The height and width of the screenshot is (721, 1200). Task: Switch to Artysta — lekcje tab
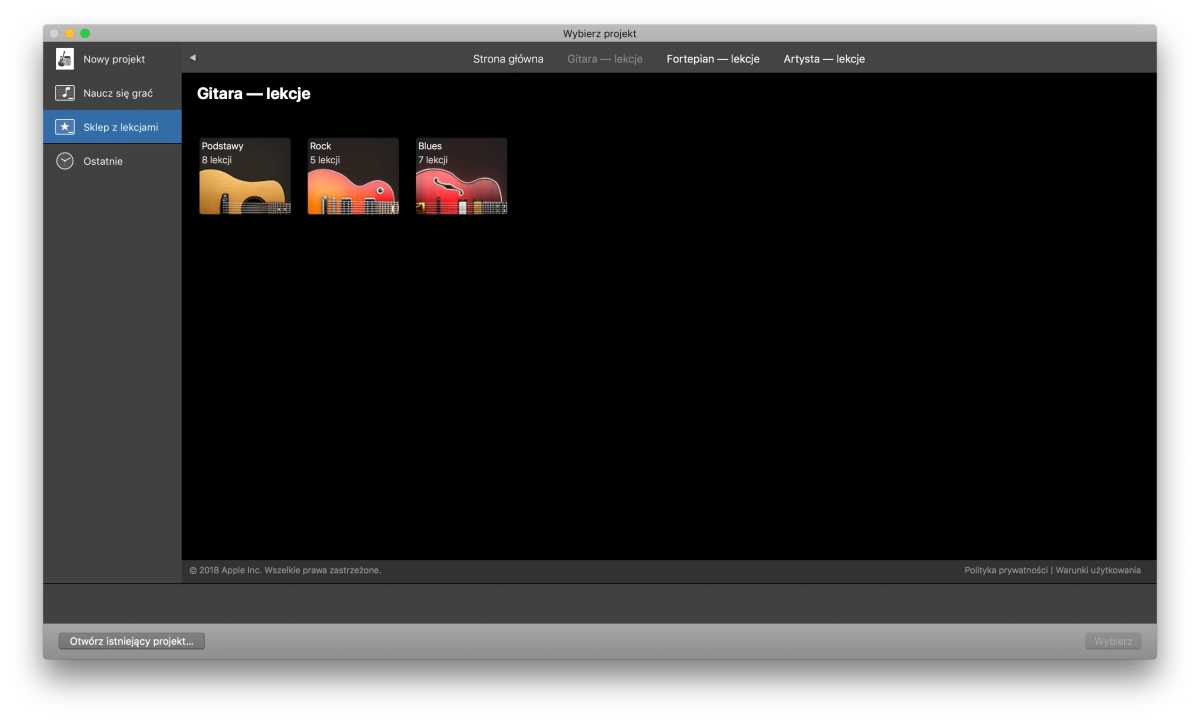824,59
